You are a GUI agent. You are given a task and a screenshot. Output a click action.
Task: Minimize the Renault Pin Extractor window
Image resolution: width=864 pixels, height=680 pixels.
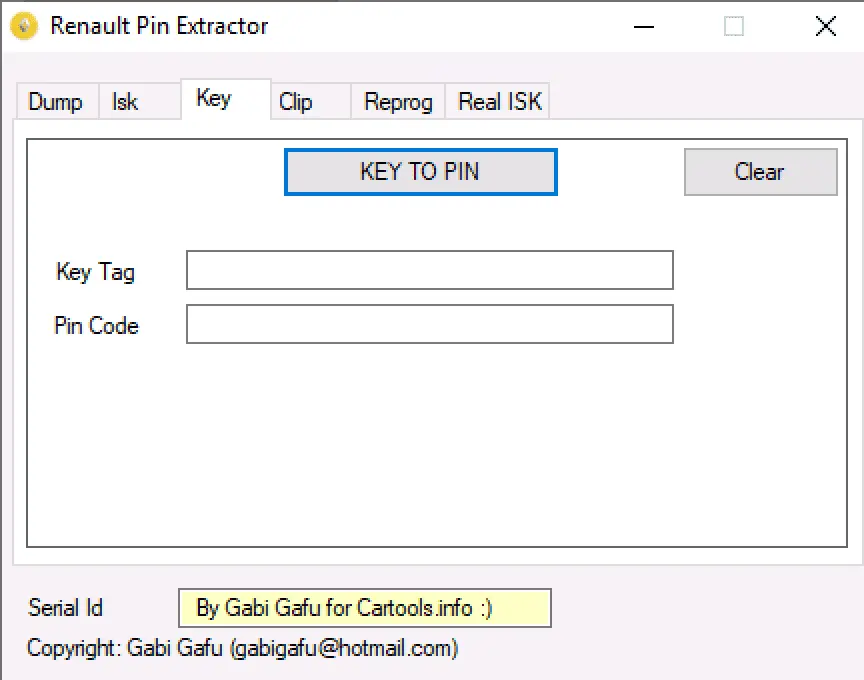[644, 26]
